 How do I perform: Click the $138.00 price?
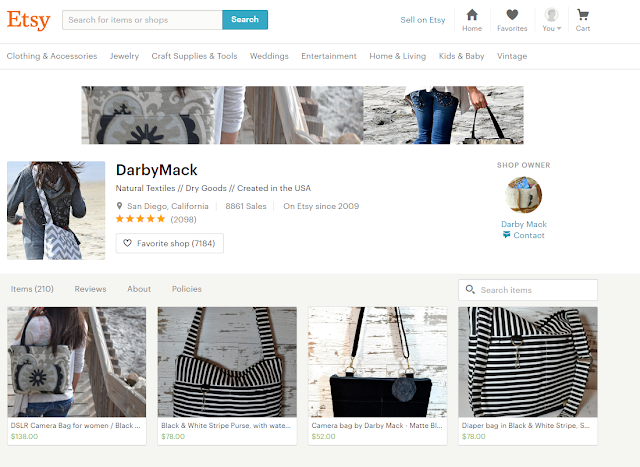(24, 436)
